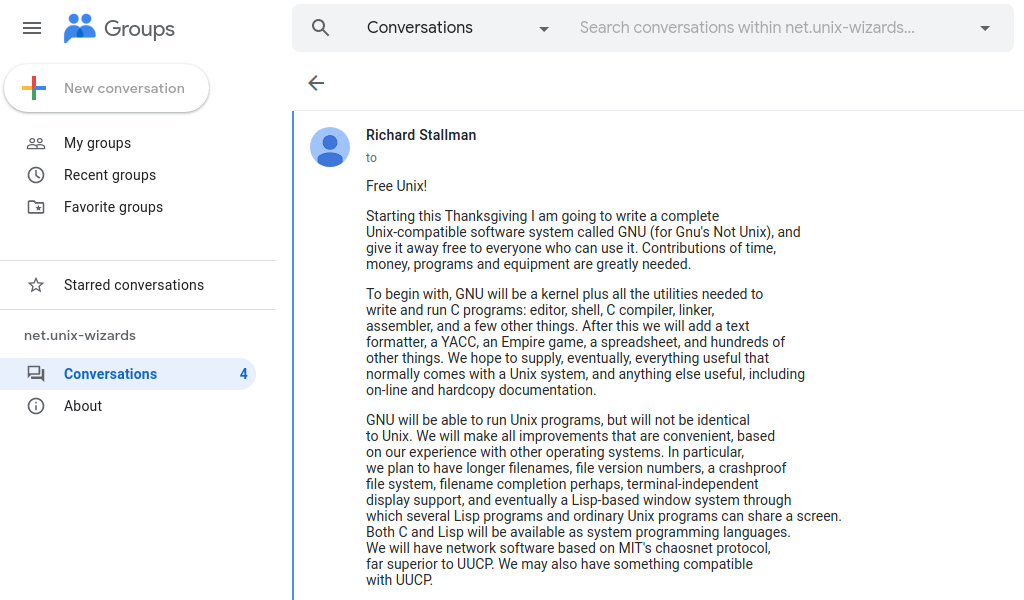Click the net.unix-wizards group name
1024x600 pixels.
(80, 335)
